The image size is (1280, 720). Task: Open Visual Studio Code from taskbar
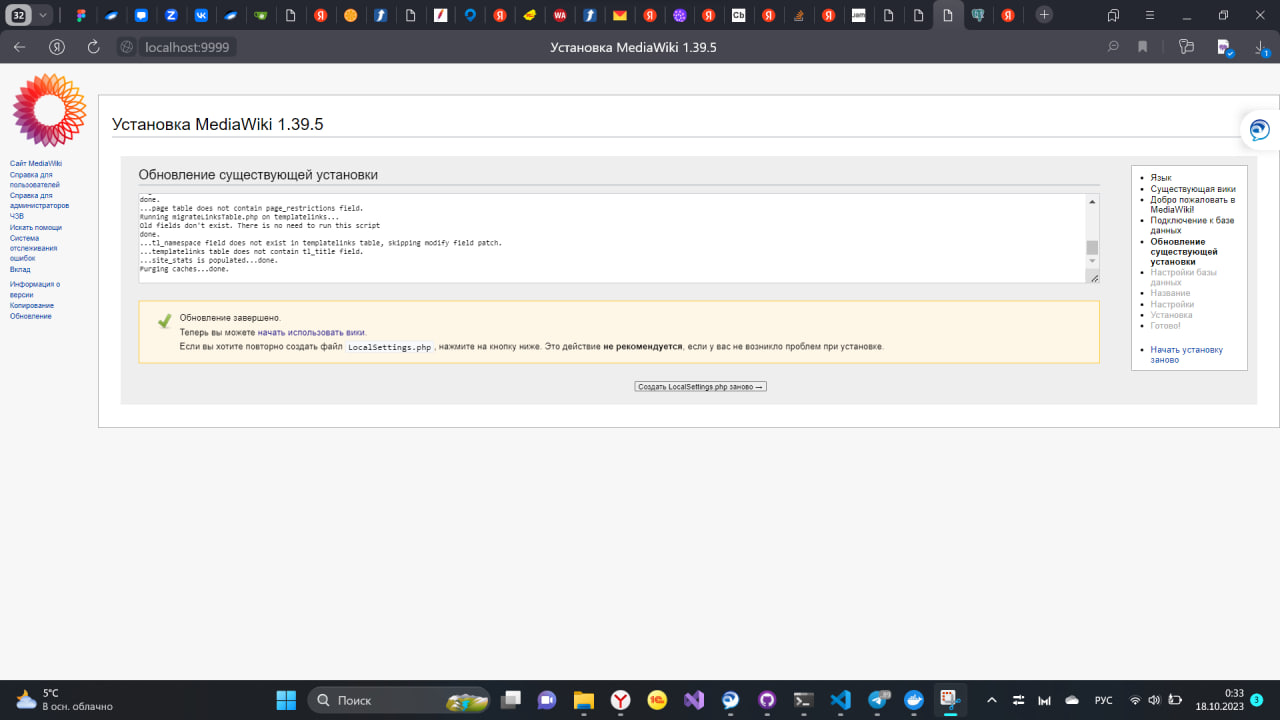pyautogui.click(x=840, y=700)
